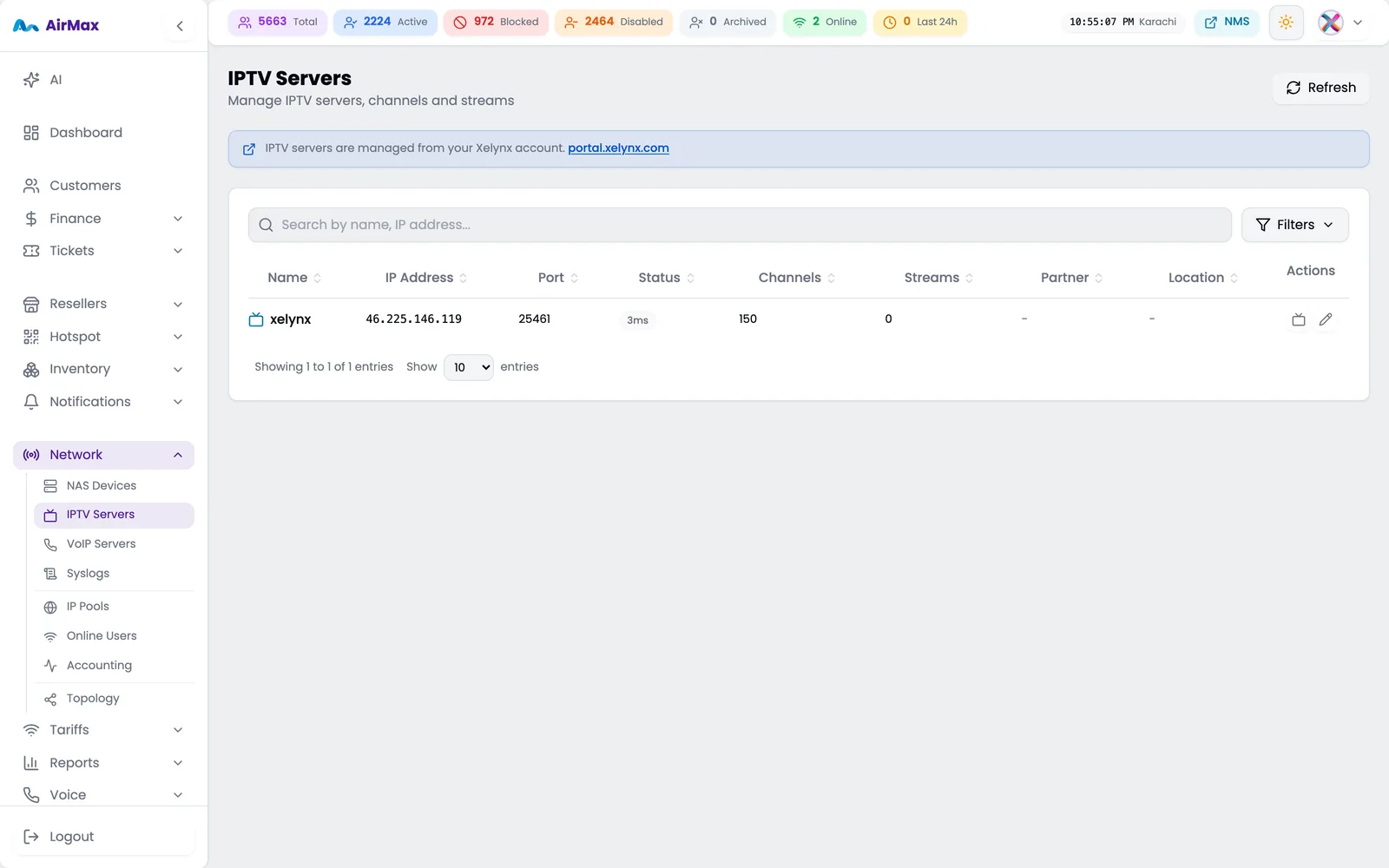Collapse the sidebar with the chevron icon

[180, 26]
